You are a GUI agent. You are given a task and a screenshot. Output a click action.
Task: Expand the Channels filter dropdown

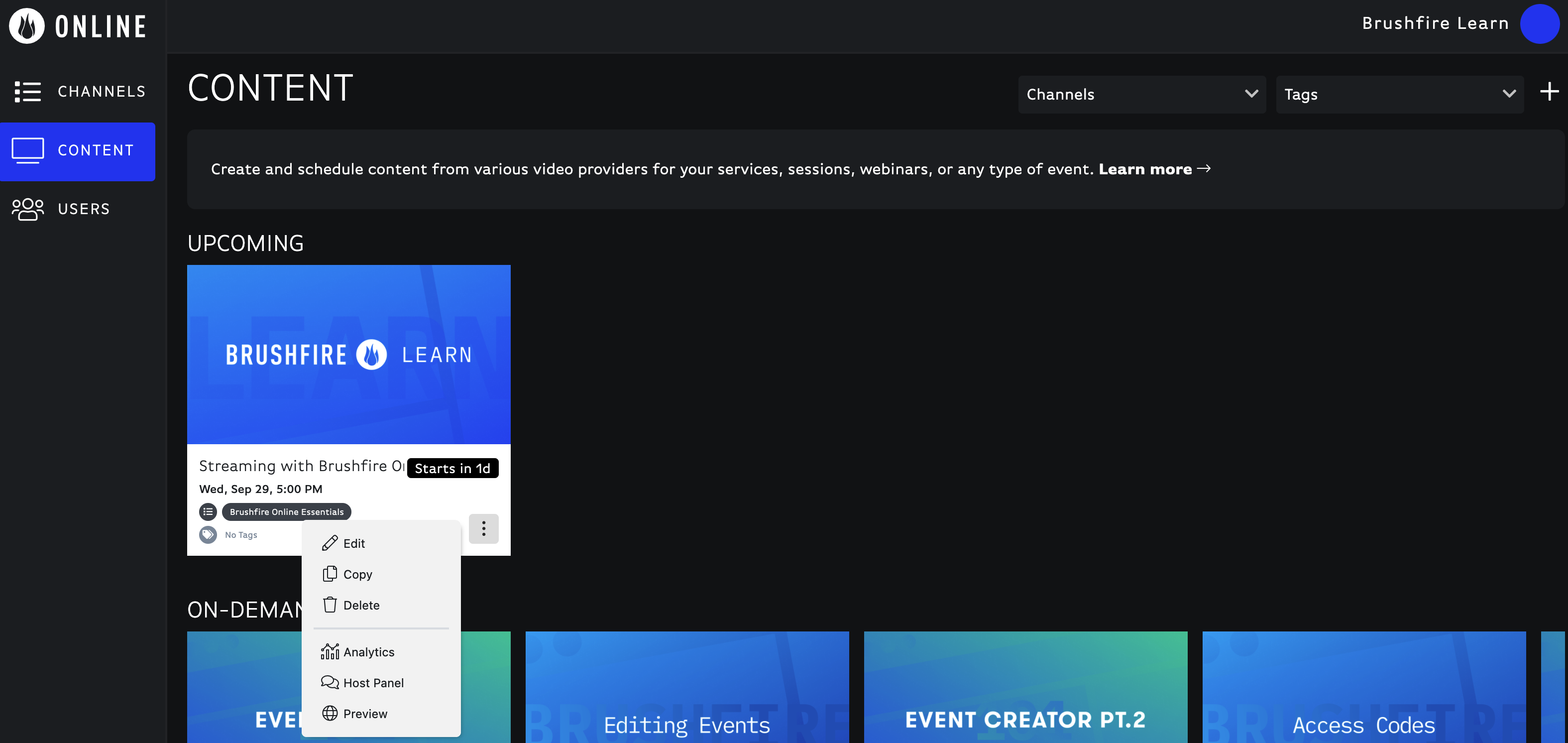point(1141,95)
